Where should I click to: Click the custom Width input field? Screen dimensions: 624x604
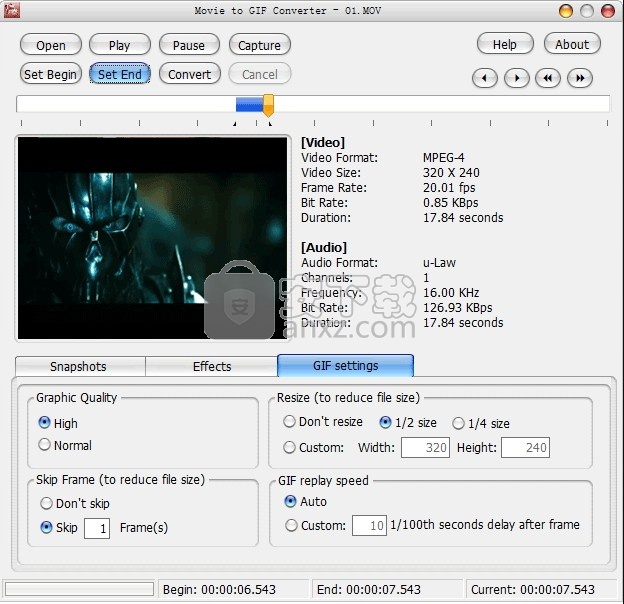[x=425, y=448]
